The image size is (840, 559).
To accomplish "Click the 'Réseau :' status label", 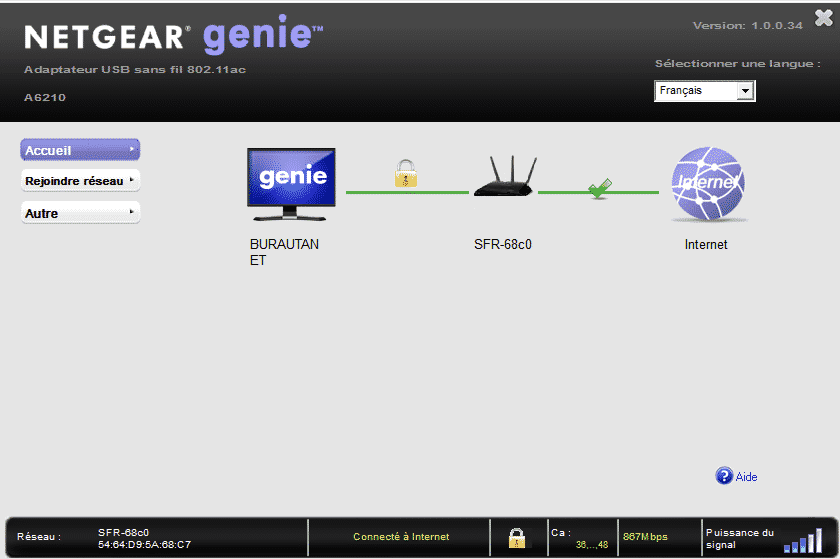I will (x=39, y=536).
